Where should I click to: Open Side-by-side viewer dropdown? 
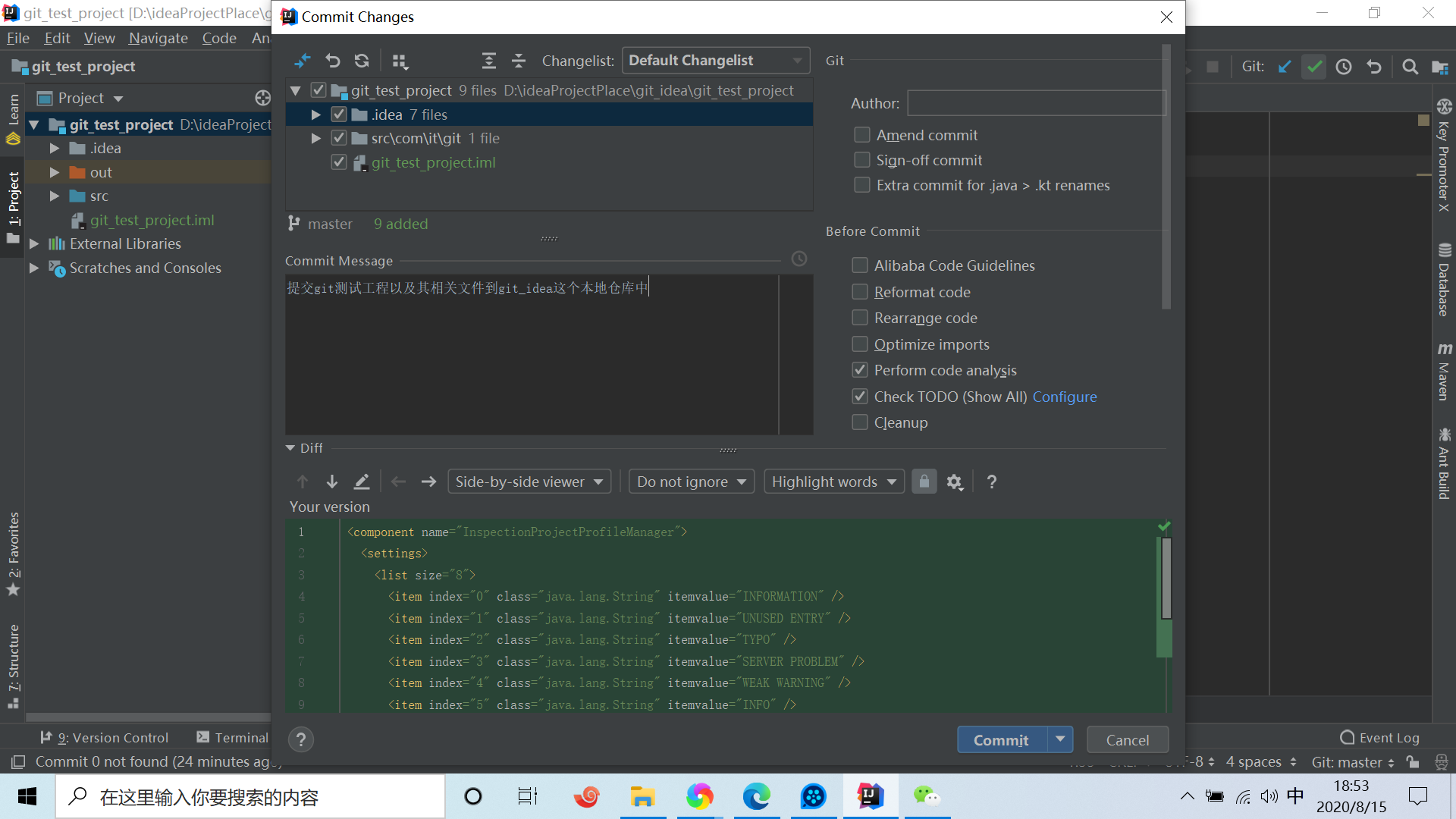point(529,482)
